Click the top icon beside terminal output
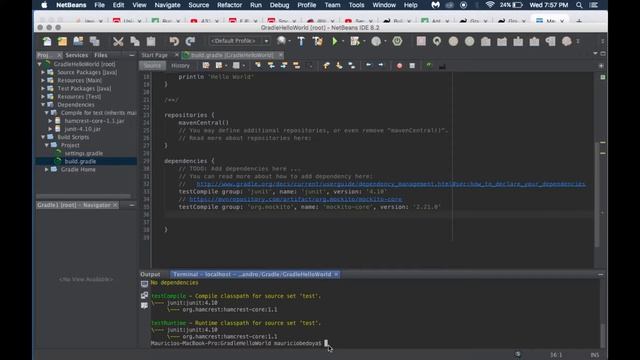 [144, 284]
